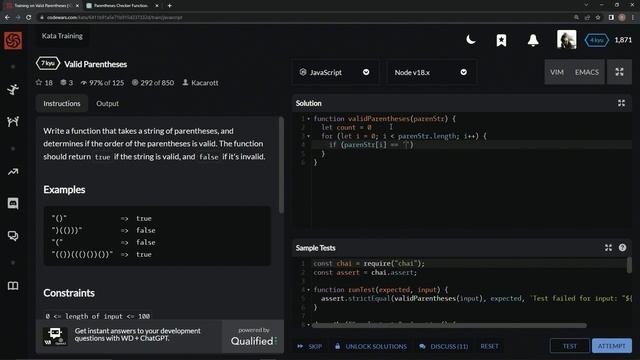Submit solution with ATTEMPT button
Screen dimensions: 640x360
(x=611, y=346)
